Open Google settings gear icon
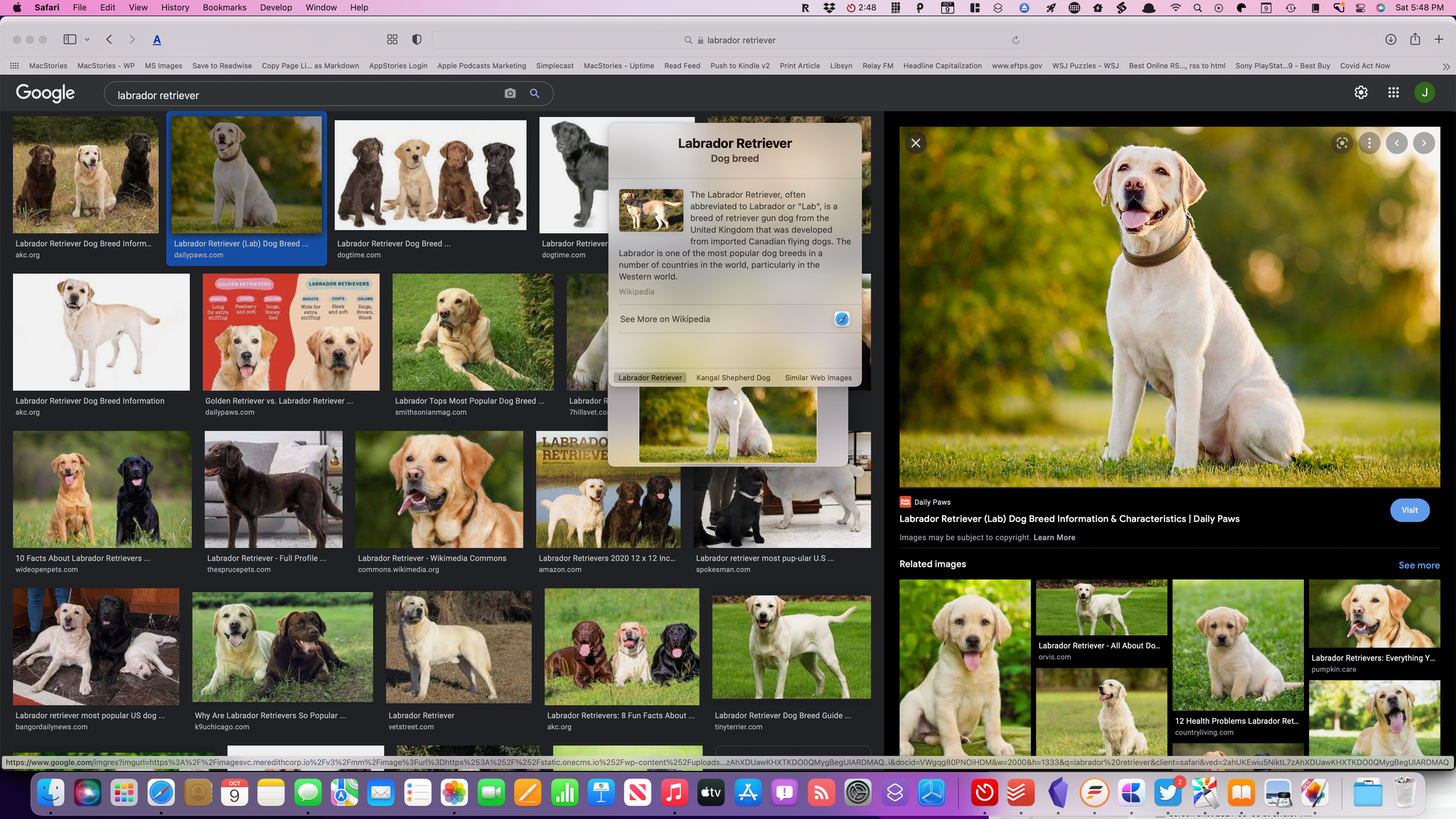Screen dimensions: 1456x819 [x=1361, y=92]
